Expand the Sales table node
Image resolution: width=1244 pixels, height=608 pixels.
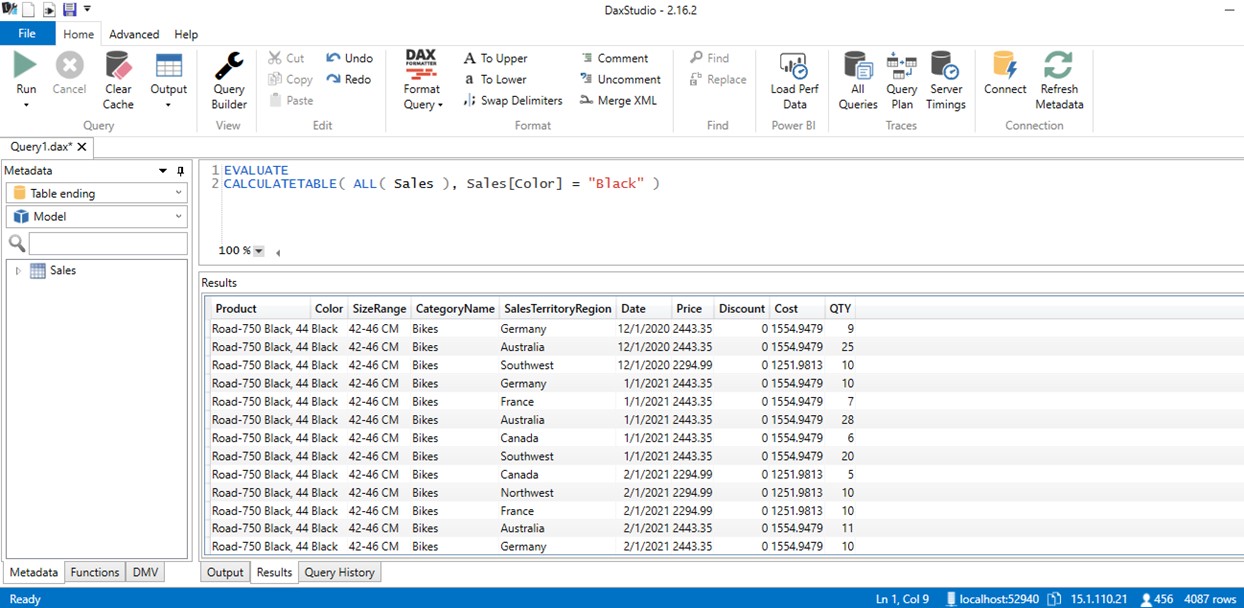18,271
